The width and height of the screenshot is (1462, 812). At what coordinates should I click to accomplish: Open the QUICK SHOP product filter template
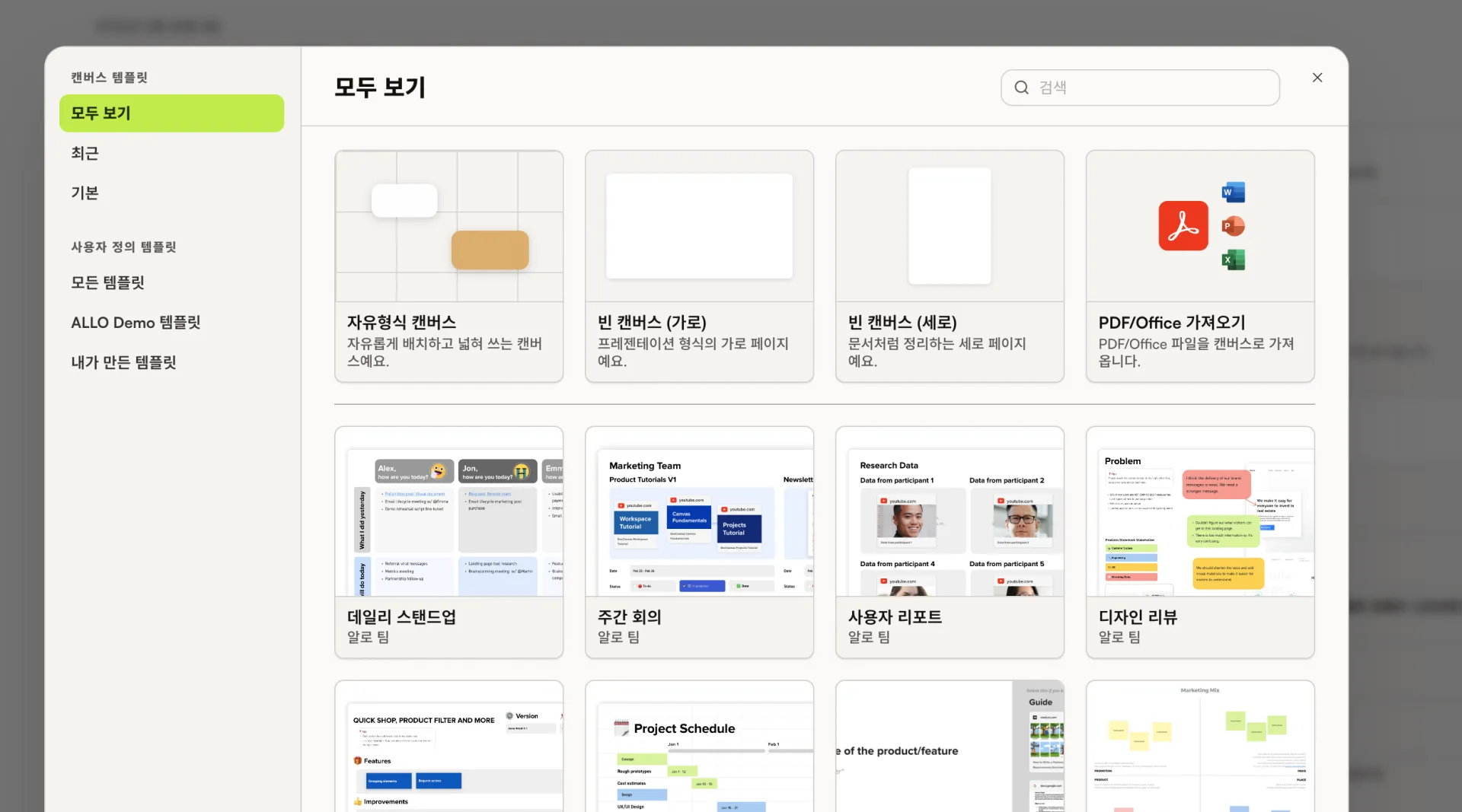point(448,747)
